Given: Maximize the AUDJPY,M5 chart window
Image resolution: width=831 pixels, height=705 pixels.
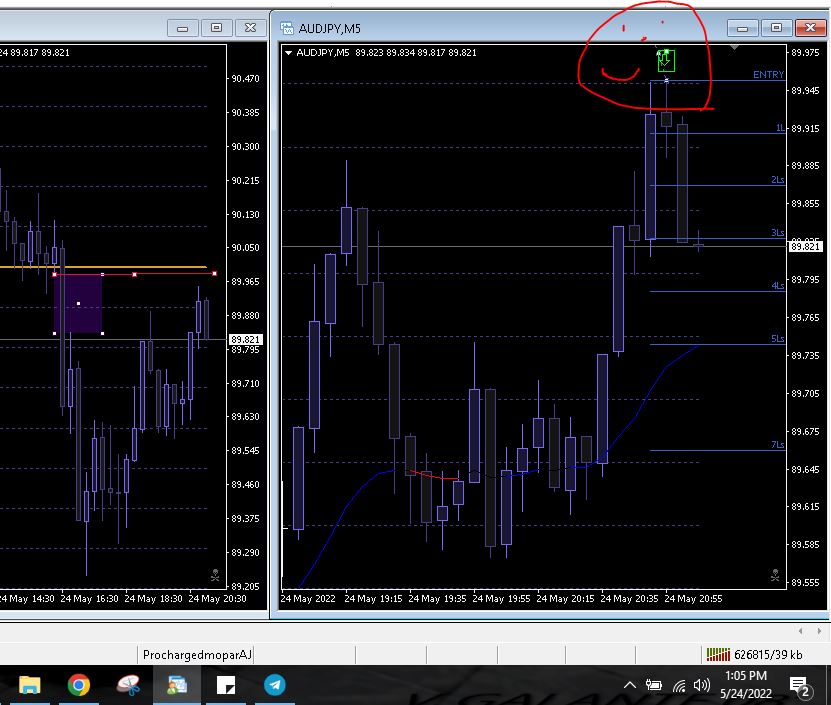Looking at the screenshot, I should click(776, 28).
